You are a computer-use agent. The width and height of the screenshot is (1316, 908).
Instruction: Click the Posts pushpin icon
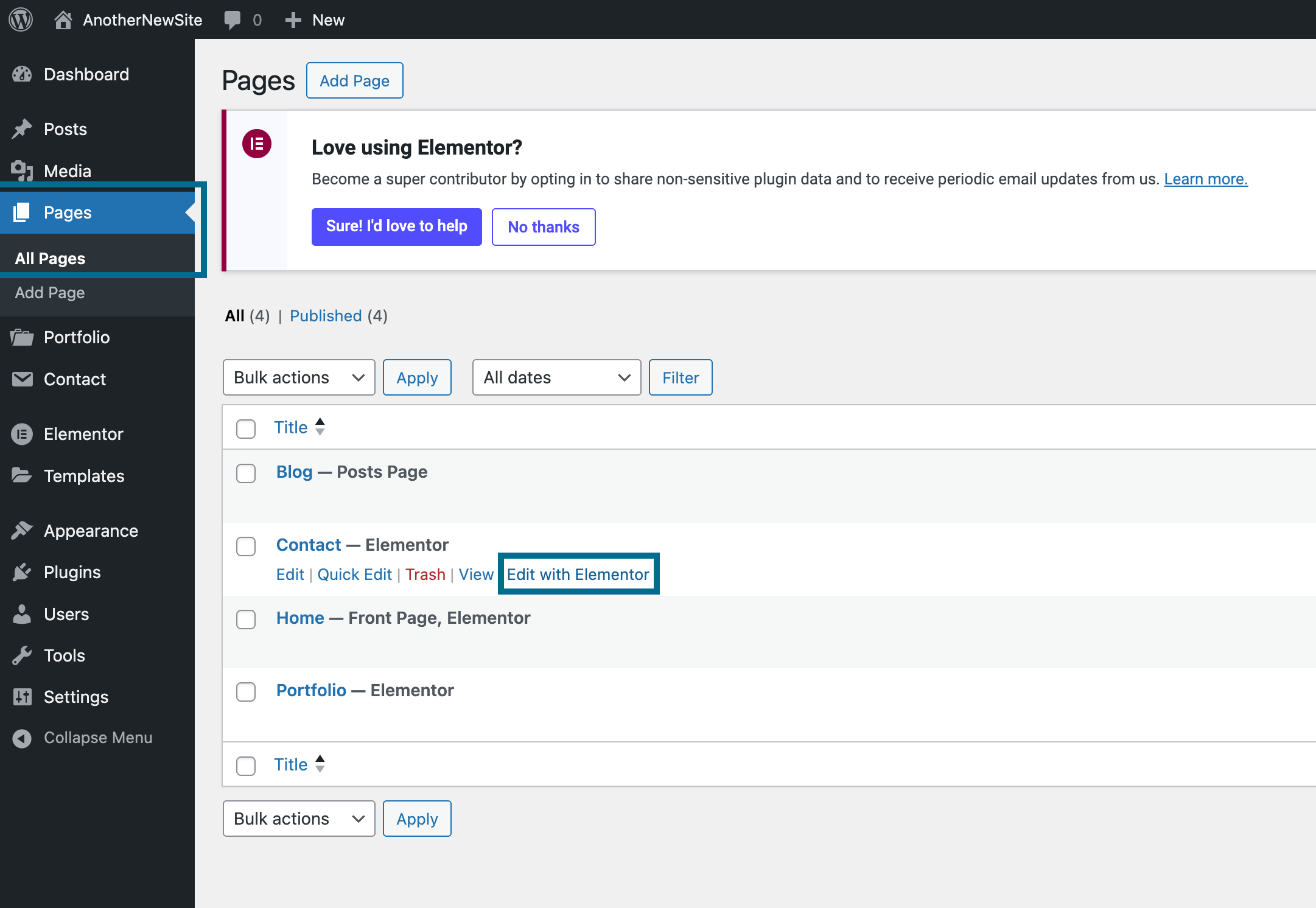click(x=22, y=129)
